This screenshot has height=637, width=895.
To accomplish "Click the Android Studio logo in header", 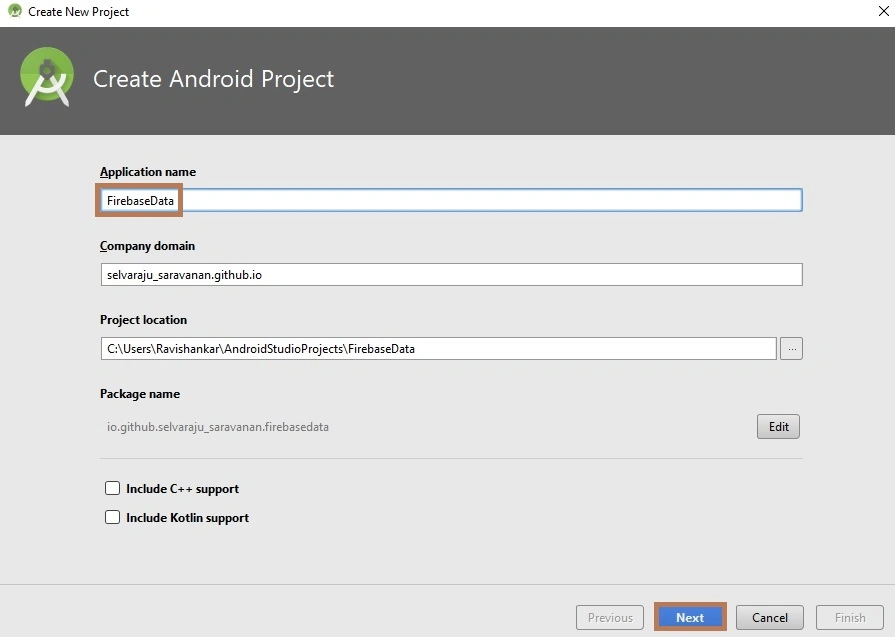I will [47, 77].
